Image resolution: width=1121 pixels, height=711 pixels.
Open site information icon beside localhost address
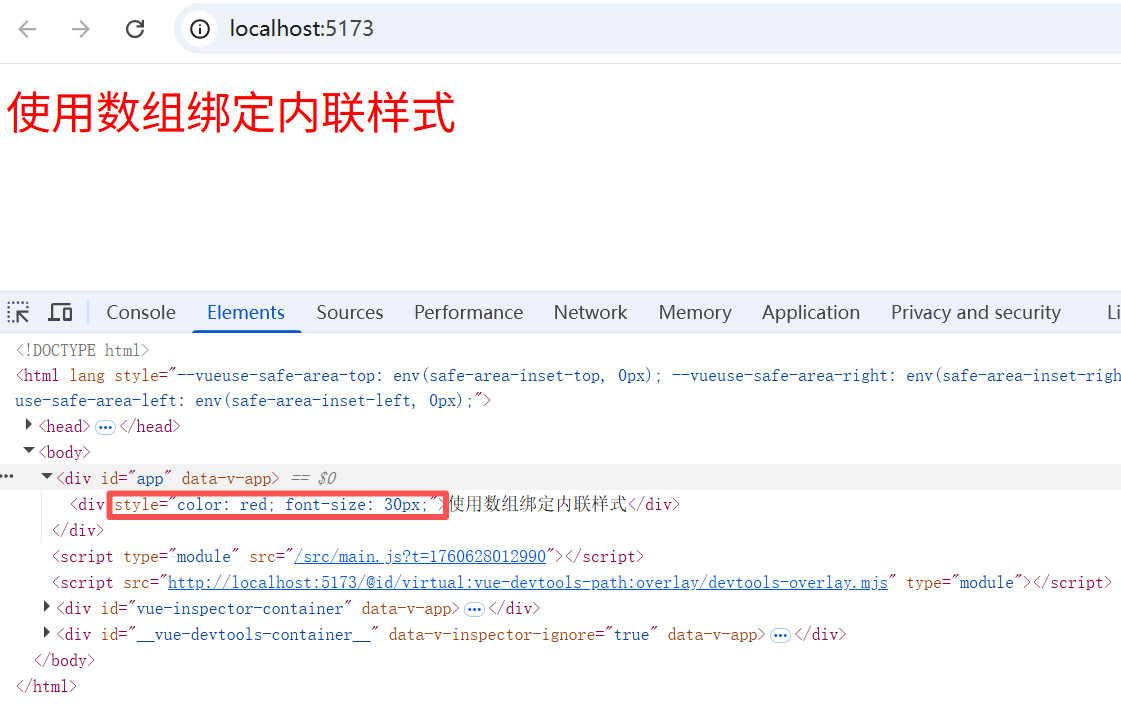(x=199, y=29)
